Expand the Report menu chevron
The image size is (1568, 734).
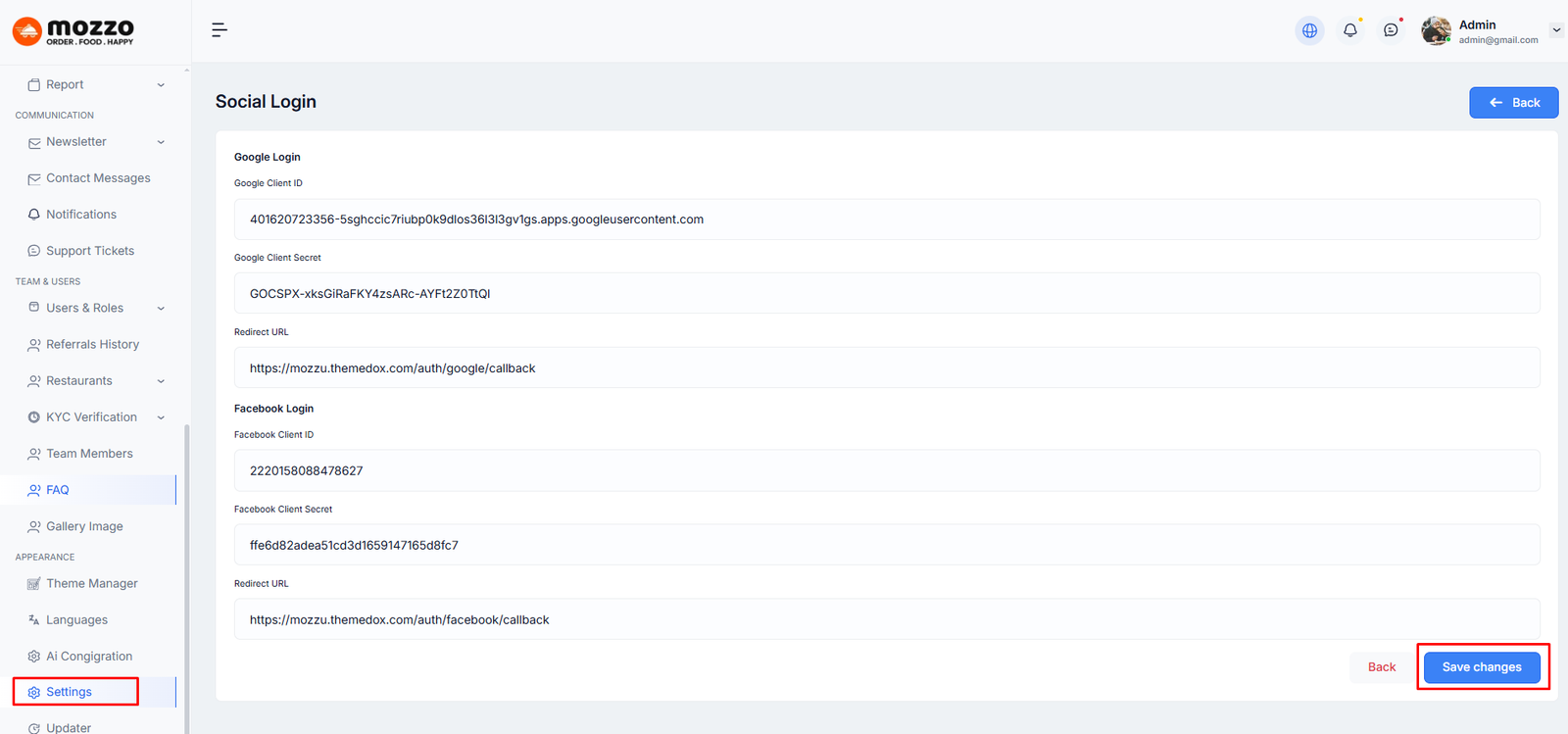tap(161, 85)
